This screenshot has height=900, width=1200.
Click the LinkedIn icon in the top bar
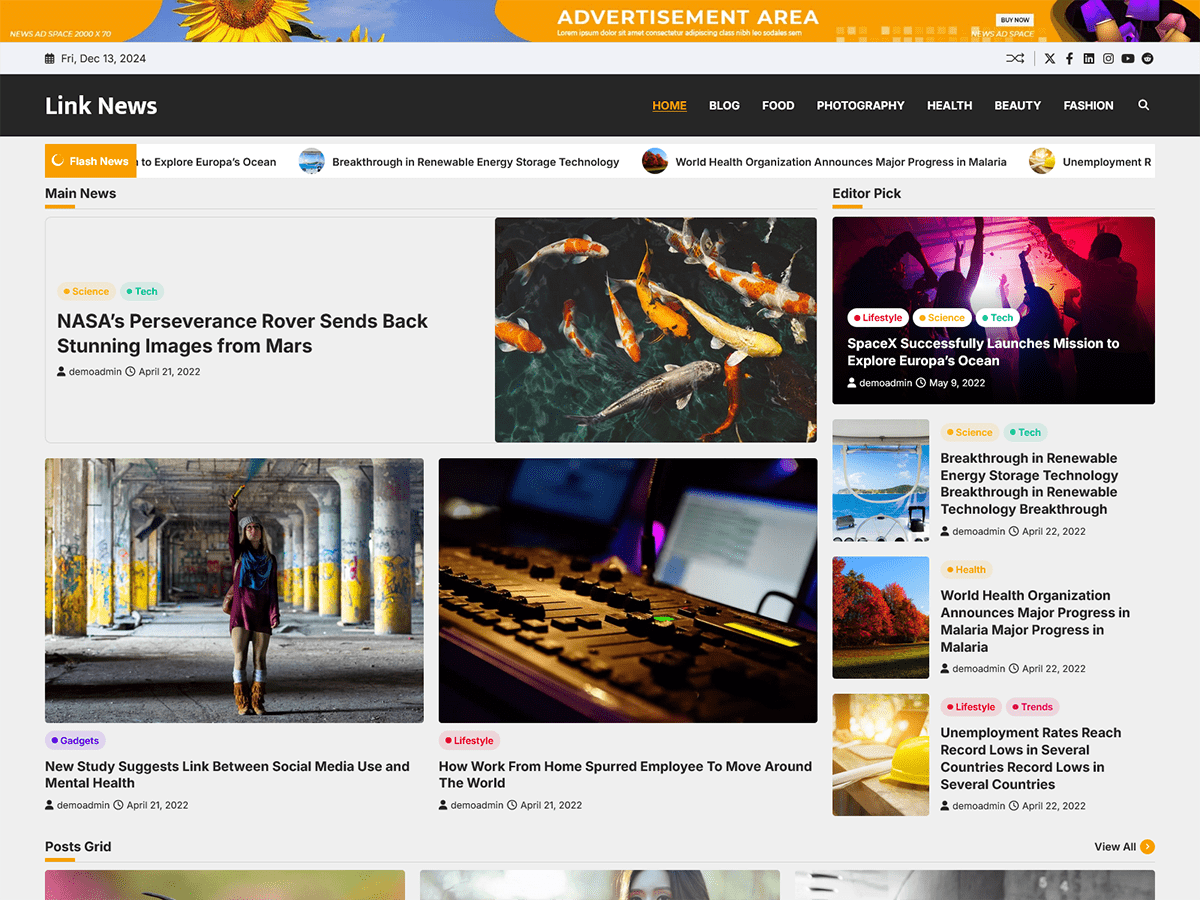click(x=1088, y=58)
